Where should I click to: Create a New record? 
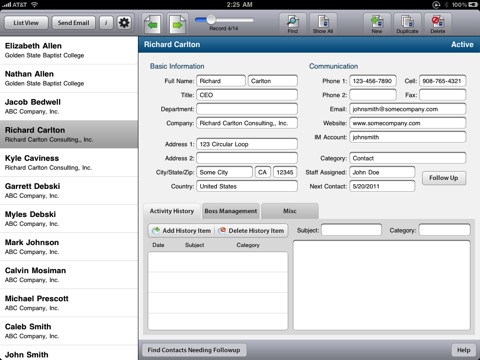click(377, 24)
